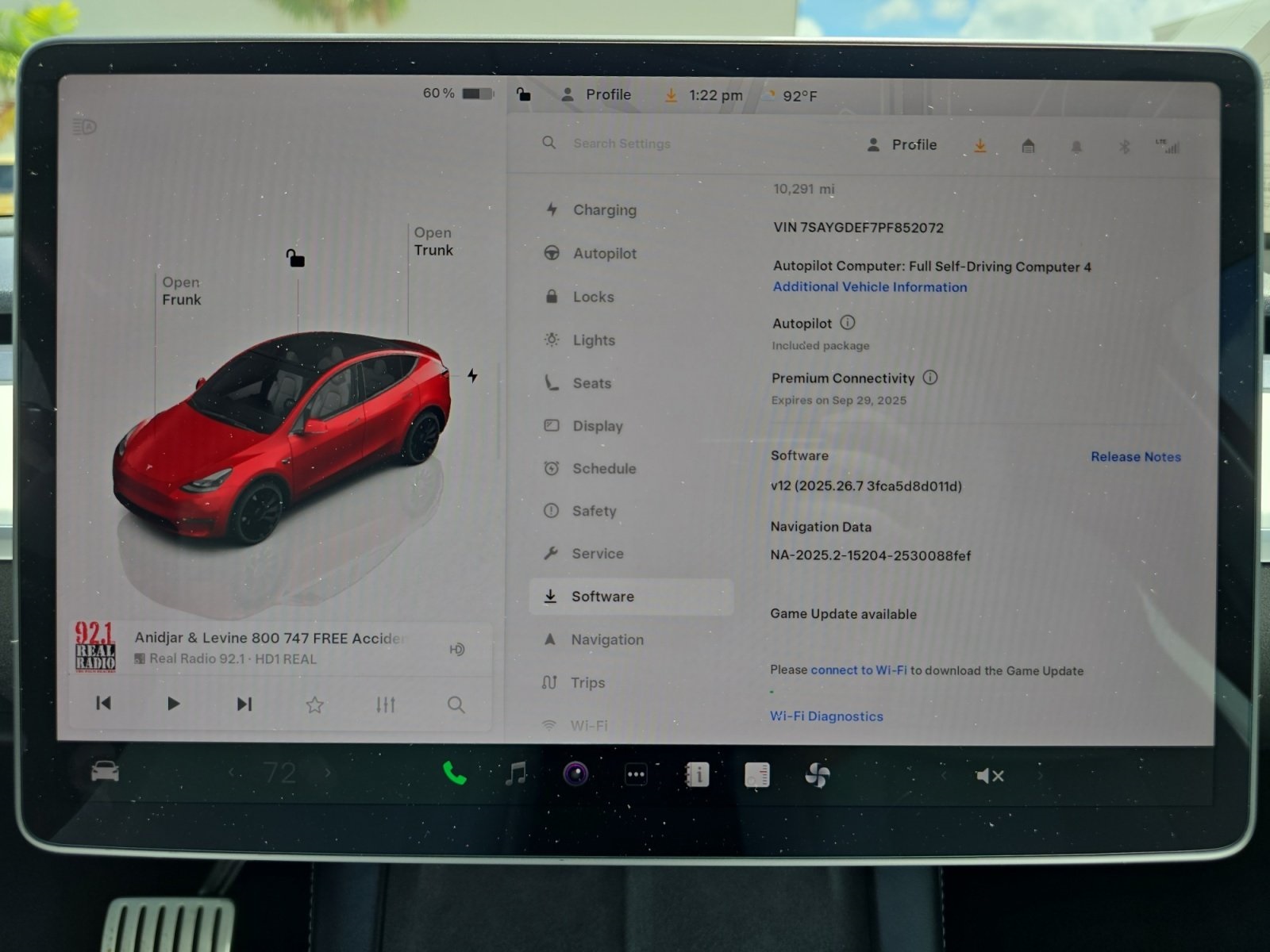
Task: Raise volume with right arrow by the speaker
Action: [1040, 776]
